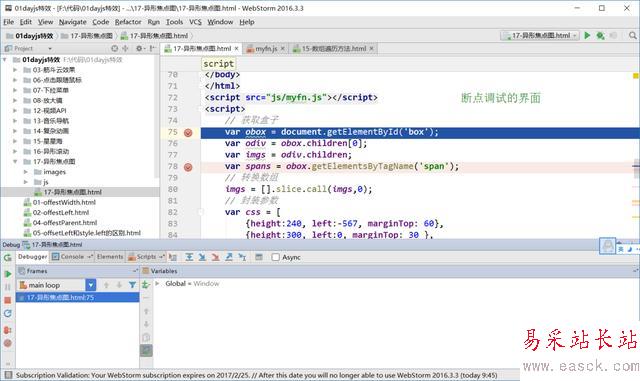Click code on line 80 imgs slice call
The width and height of the screenshot is (640, 381).
(x=298, y=189)
